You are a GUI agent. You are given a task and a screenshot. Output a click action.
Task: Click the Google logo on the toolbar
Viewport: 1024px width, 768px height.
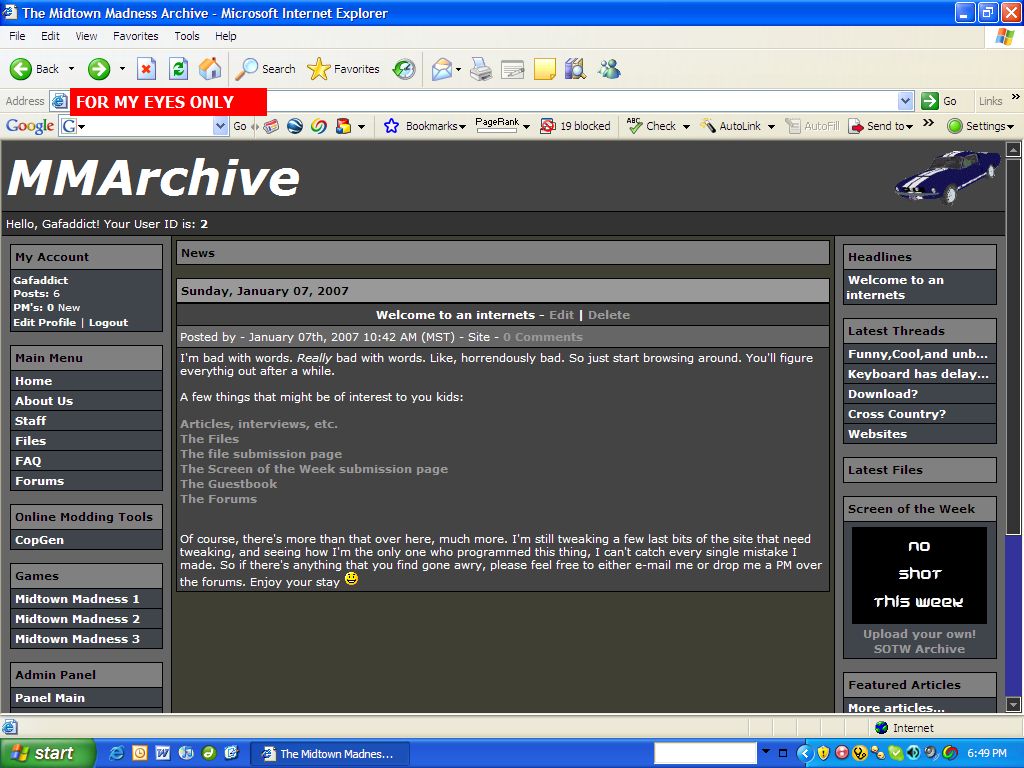30,126
